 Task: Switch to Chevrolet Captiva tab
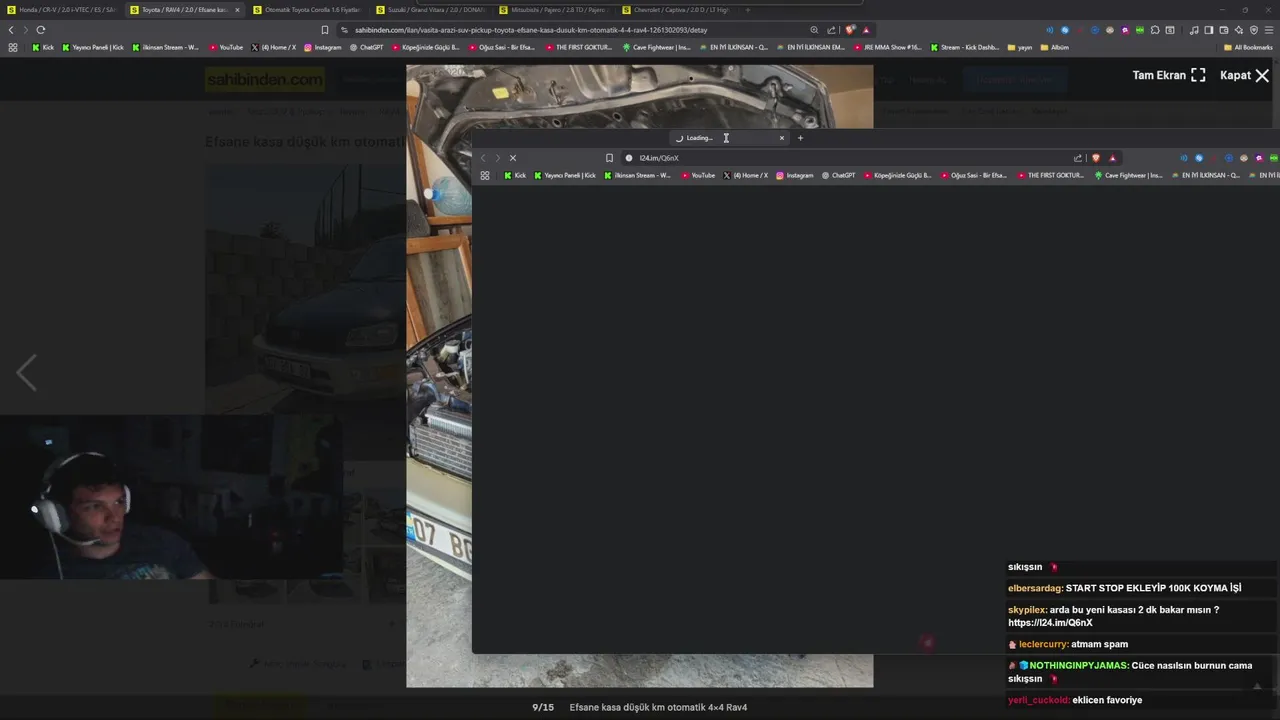pyautogui.click(x=675, y=10)
